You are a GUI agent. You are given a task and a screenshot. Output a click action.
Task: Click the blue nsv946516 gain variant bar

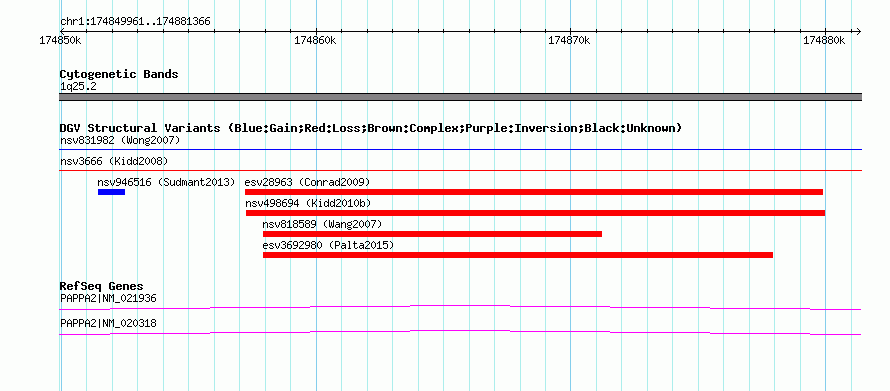(111, 192)
